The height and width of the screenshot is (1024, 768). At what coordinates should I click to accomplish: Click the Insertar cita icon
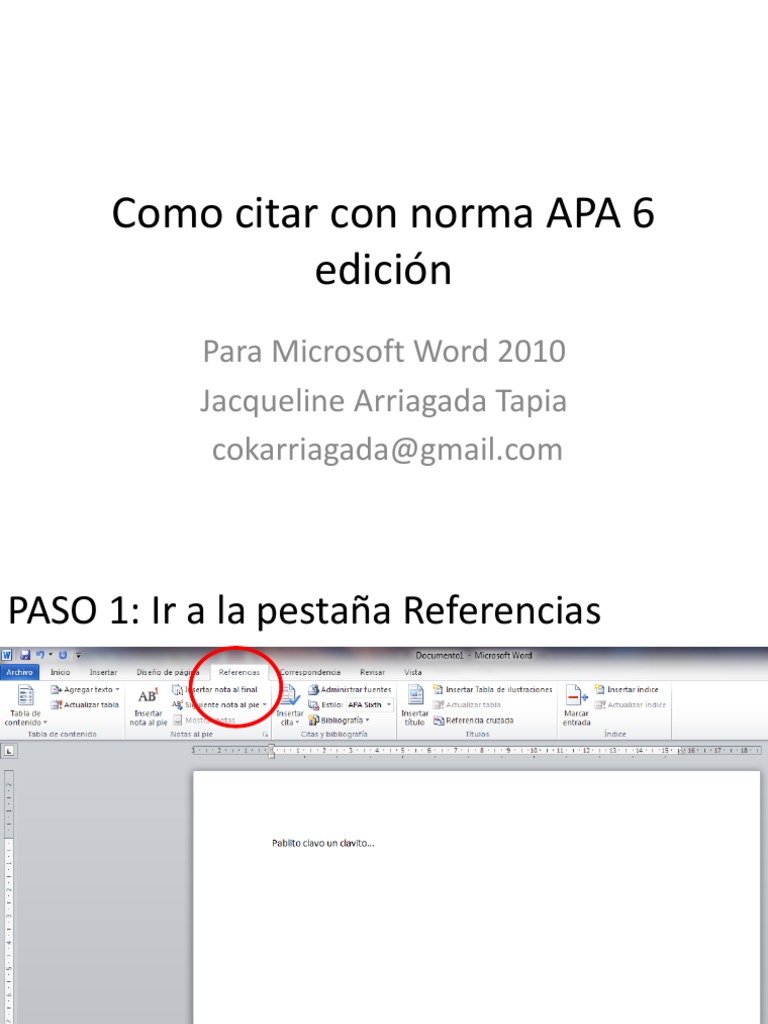tap(290, 704)
